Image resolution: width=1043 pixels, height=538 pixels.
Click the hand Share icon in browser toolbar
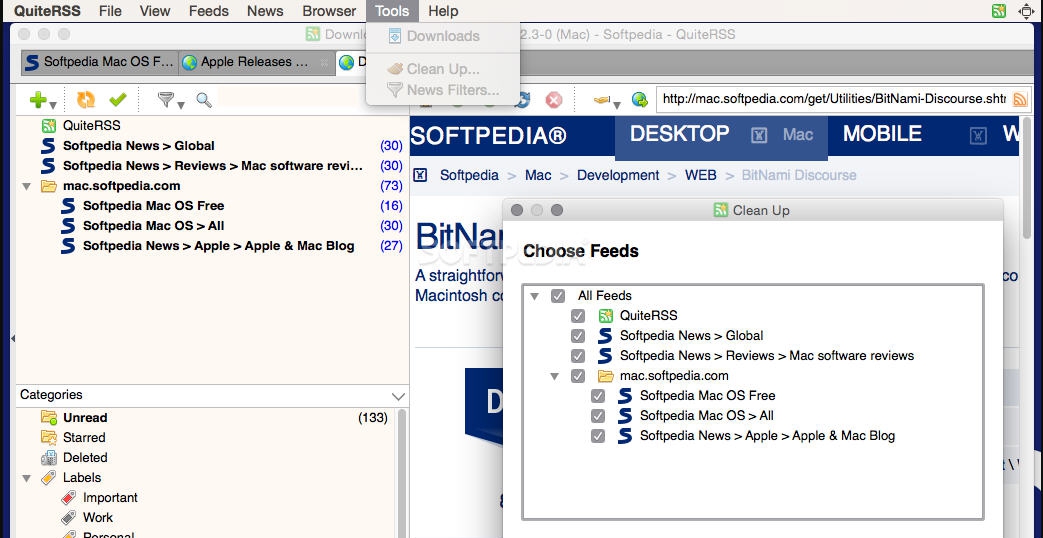[602, 100]
